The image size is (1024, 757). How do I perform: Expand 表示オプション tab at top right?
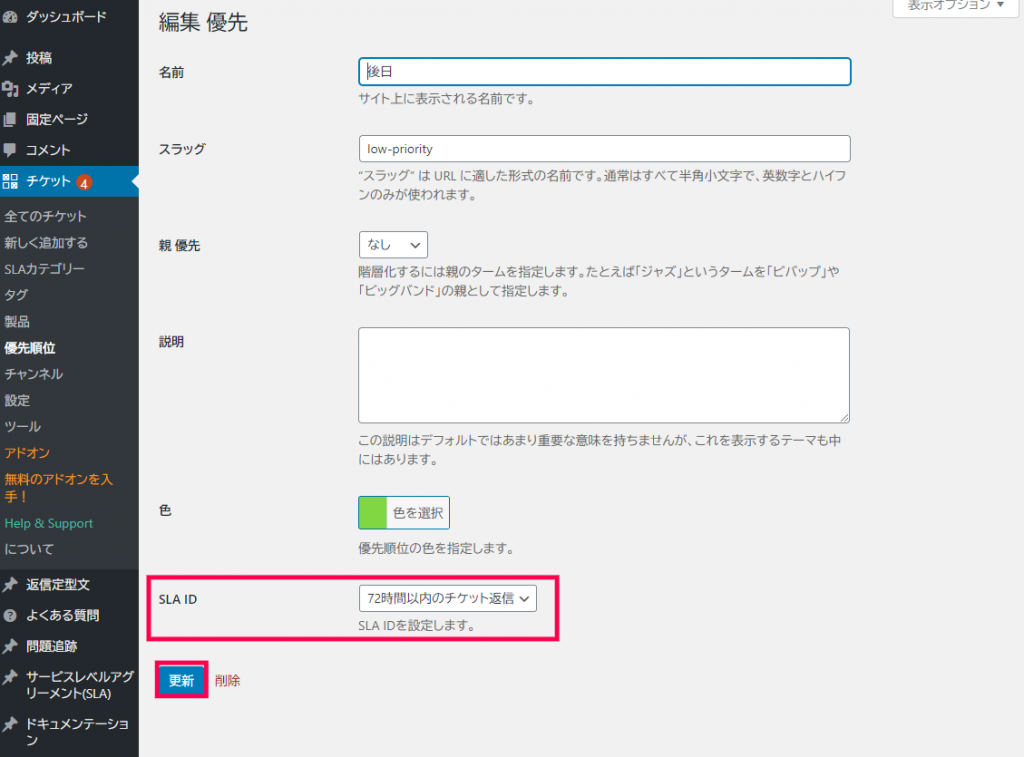[x=955, y=7]
